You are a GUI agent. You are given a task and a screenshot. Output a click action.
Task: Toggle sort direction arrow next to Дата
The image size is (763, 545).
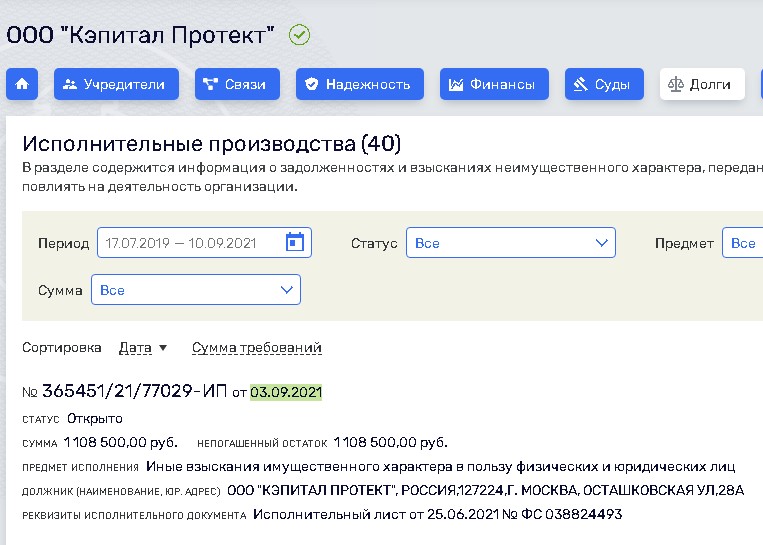163,348
